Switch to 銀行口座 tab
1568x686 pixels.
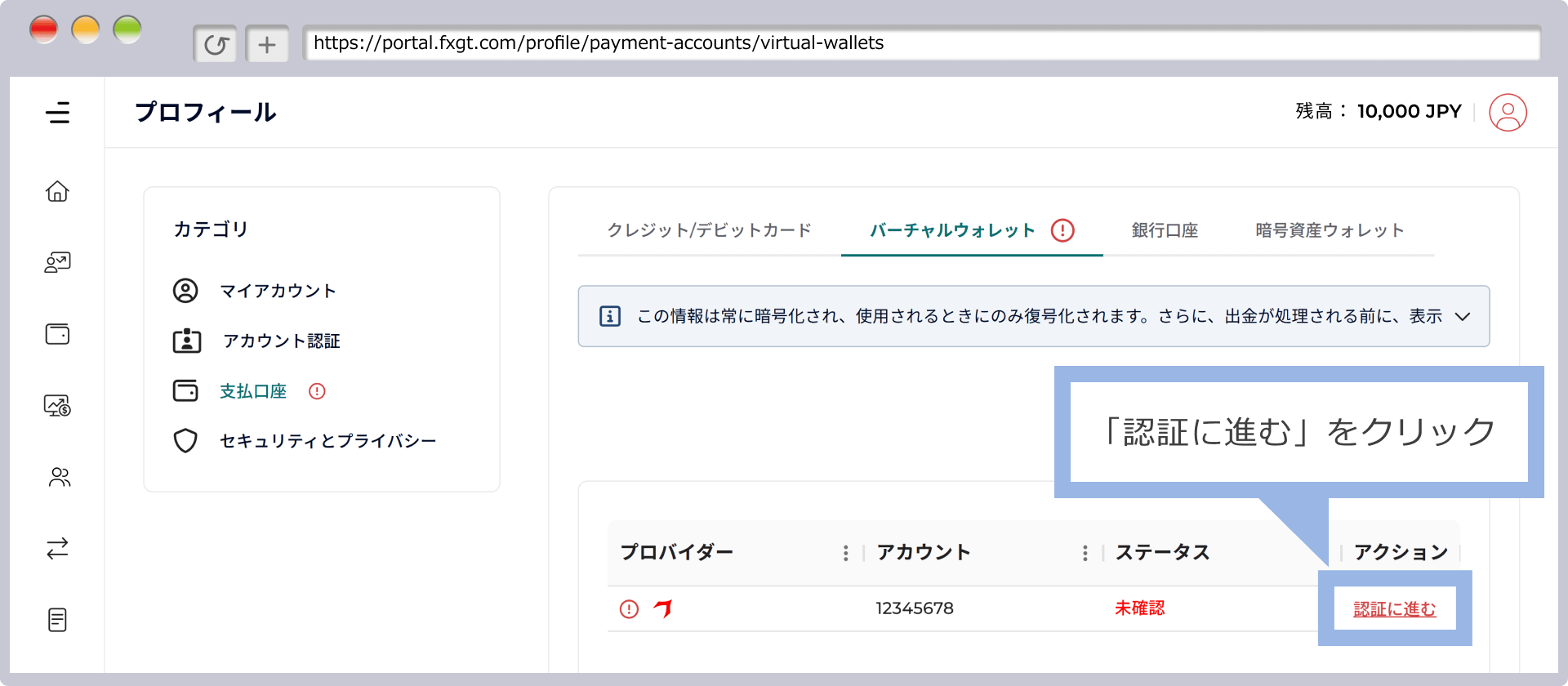click(x=1165, y=230)
